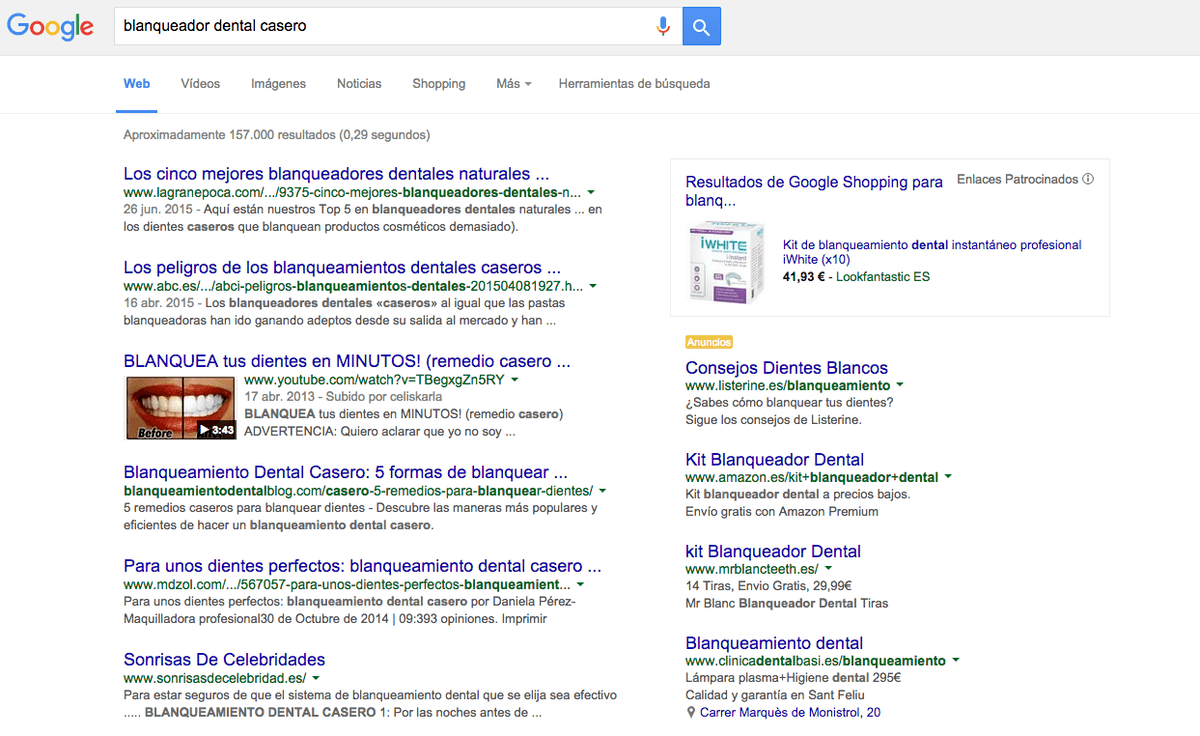The height and width of the screenshot is (736, 1200).
Task: Click the www.listerine.es/blanqueamiento URL
Action: [x=788, y=386]
